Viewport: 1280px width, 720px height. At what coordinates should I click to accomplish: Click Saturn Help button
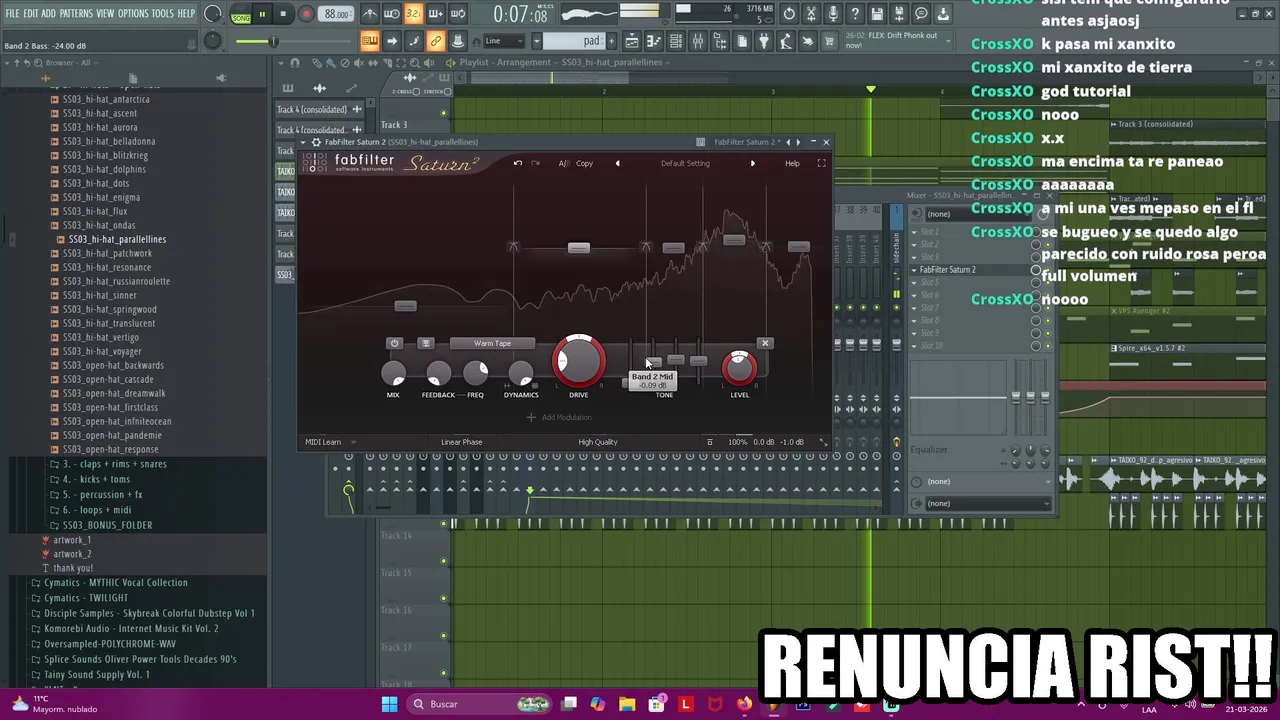pos(792,163)
